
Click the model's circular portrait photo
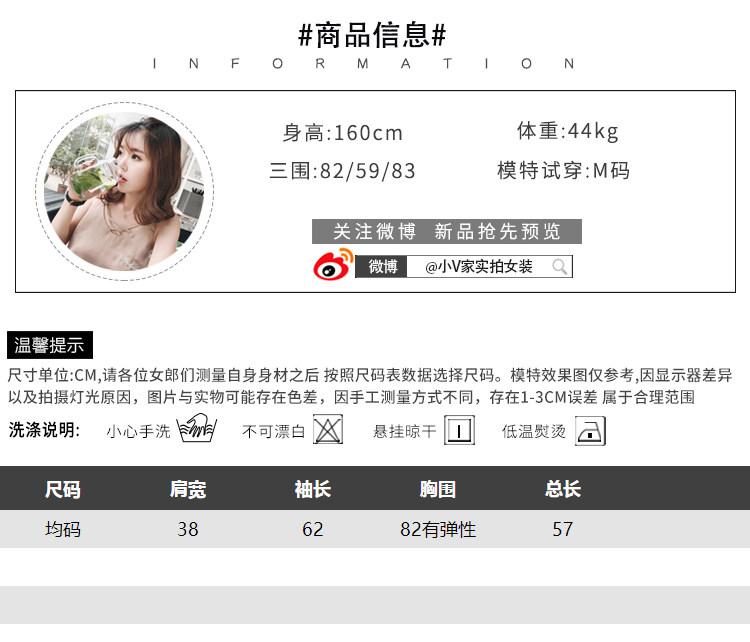click(x=124, y=191)
